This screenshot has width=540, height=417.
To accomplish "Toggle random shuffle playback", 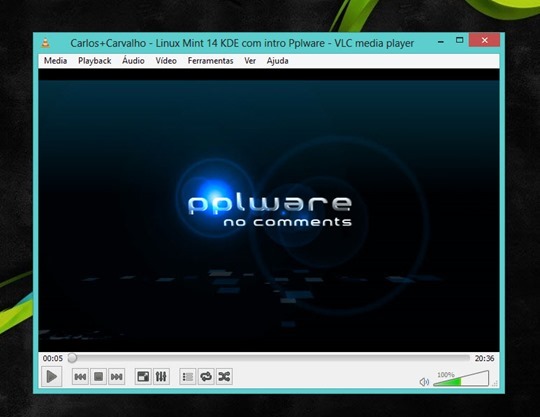I will [224, 377].
